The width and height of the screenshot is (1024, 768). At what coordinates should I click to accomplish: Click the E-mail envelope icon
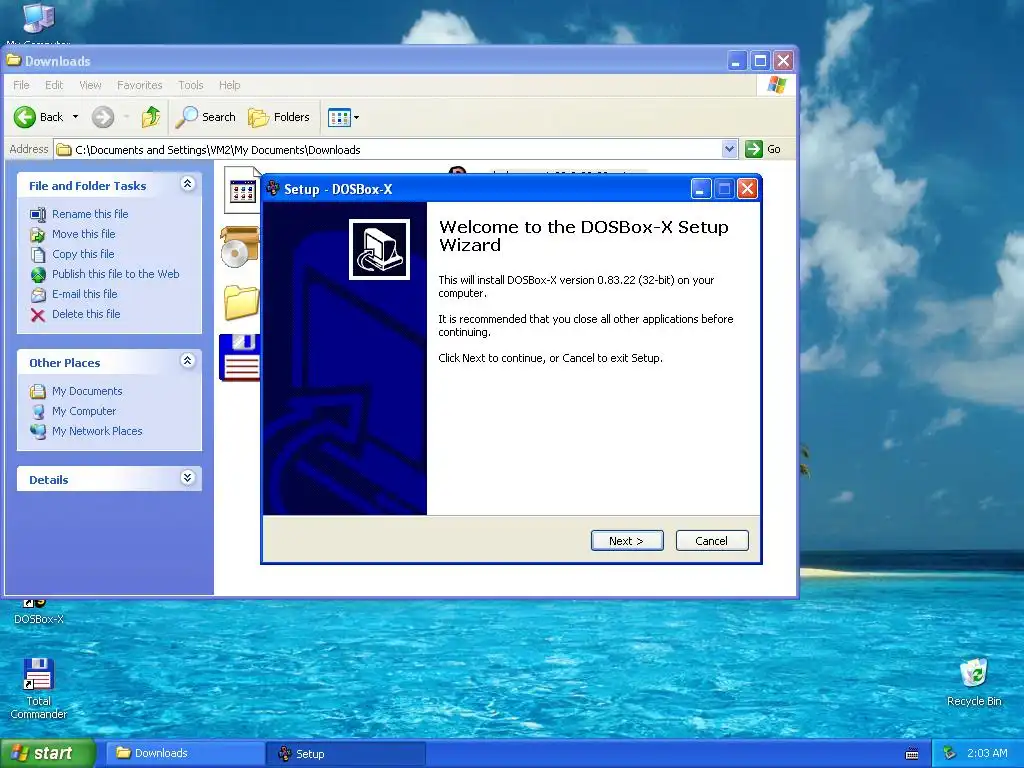point(38,295)
